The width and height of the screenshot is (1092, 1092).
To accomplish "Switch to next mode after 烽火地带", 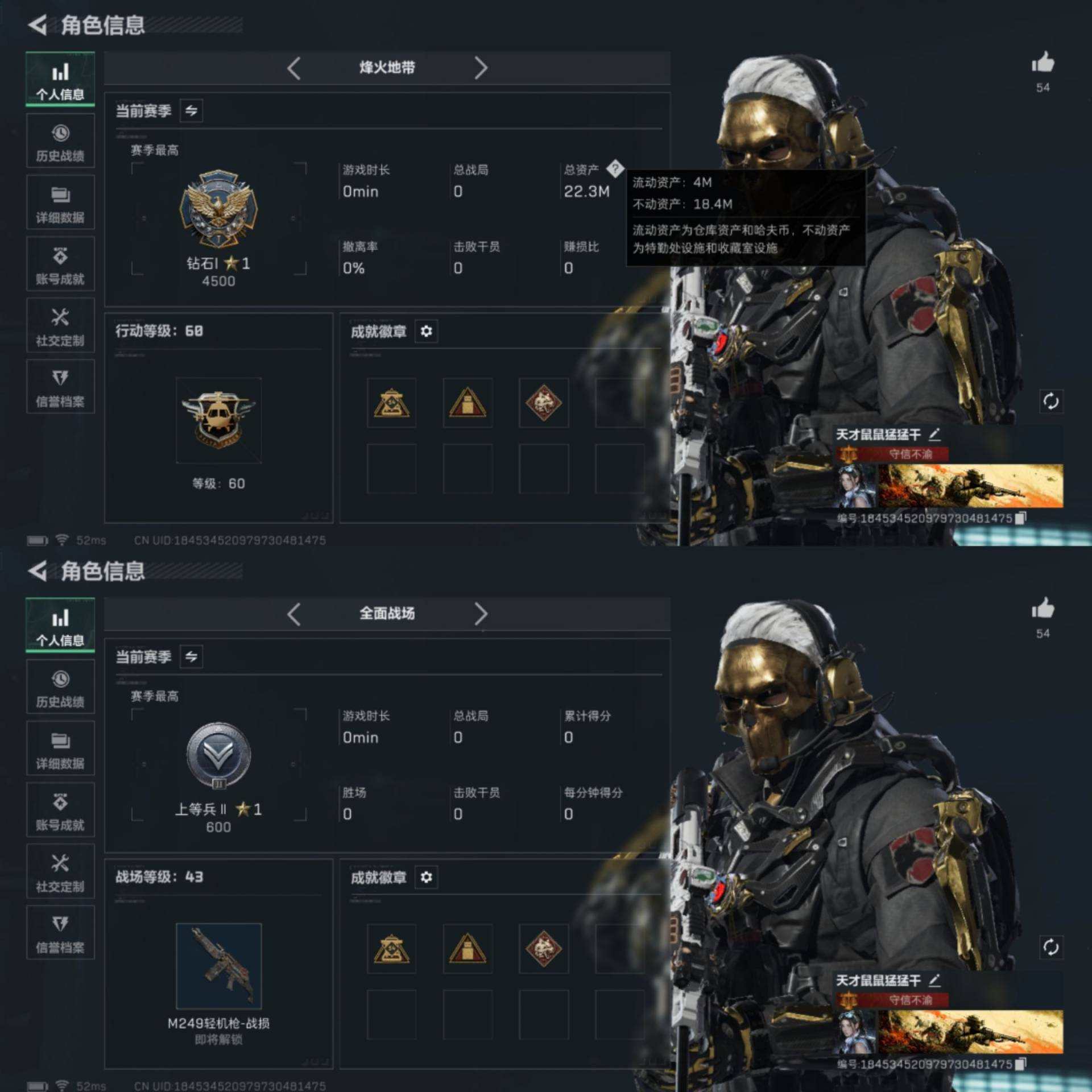I will [x=481, y=68].
